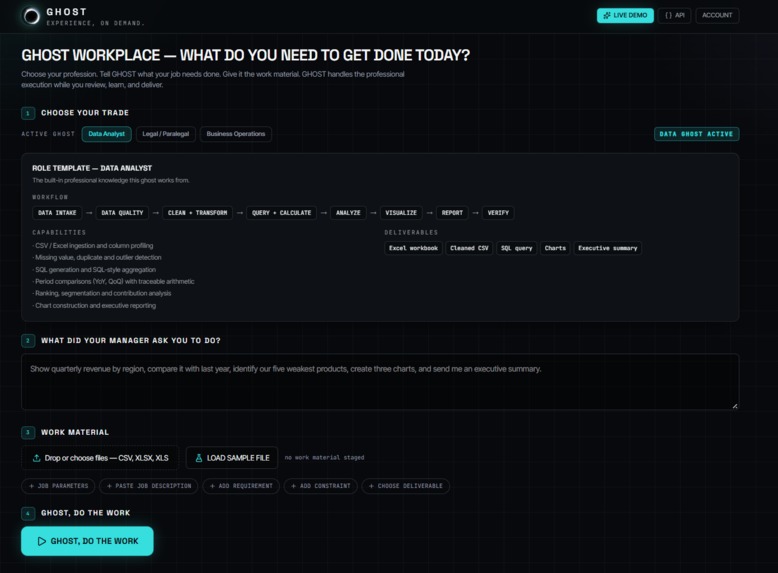Click Choose Deliverable chip

406,486
